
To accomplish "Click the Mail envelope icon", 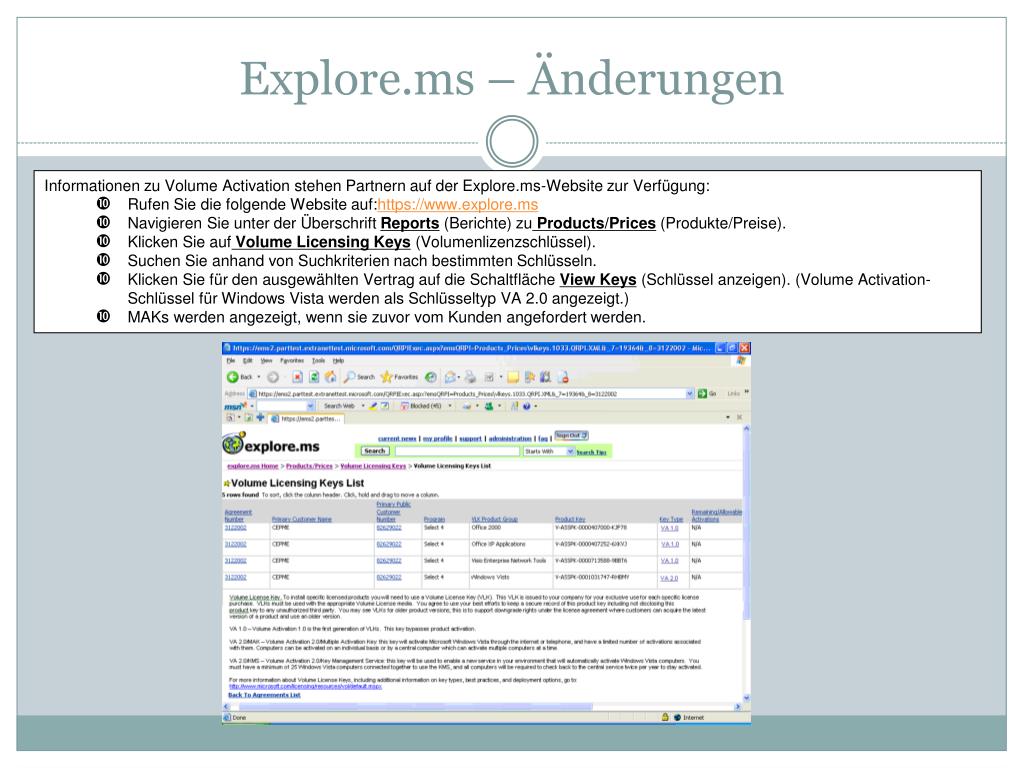I will click(x=450, y=377).
